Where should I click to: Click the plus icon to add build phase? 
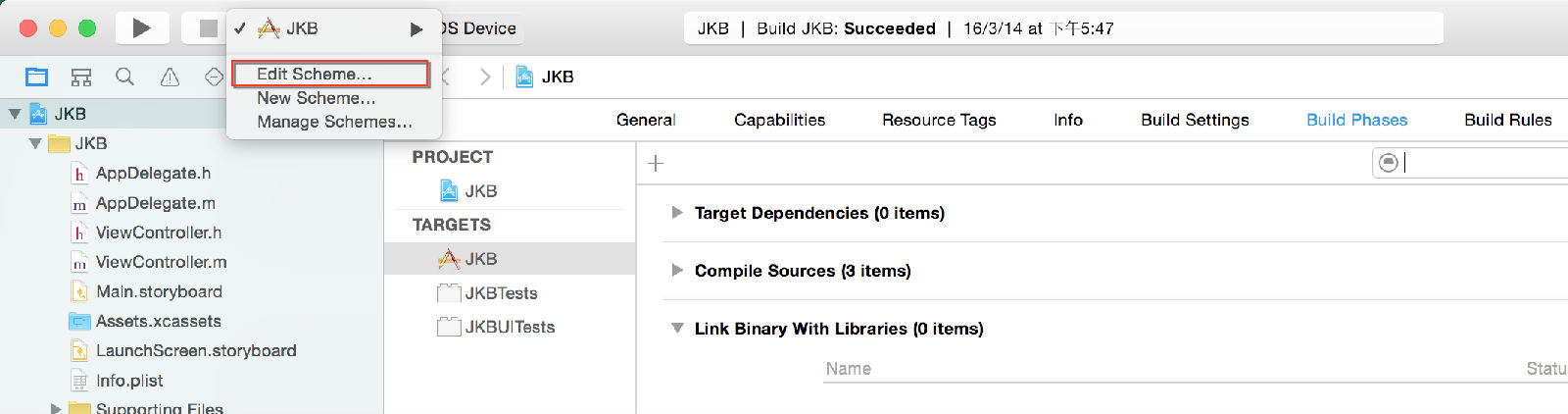tap(656, 163)
